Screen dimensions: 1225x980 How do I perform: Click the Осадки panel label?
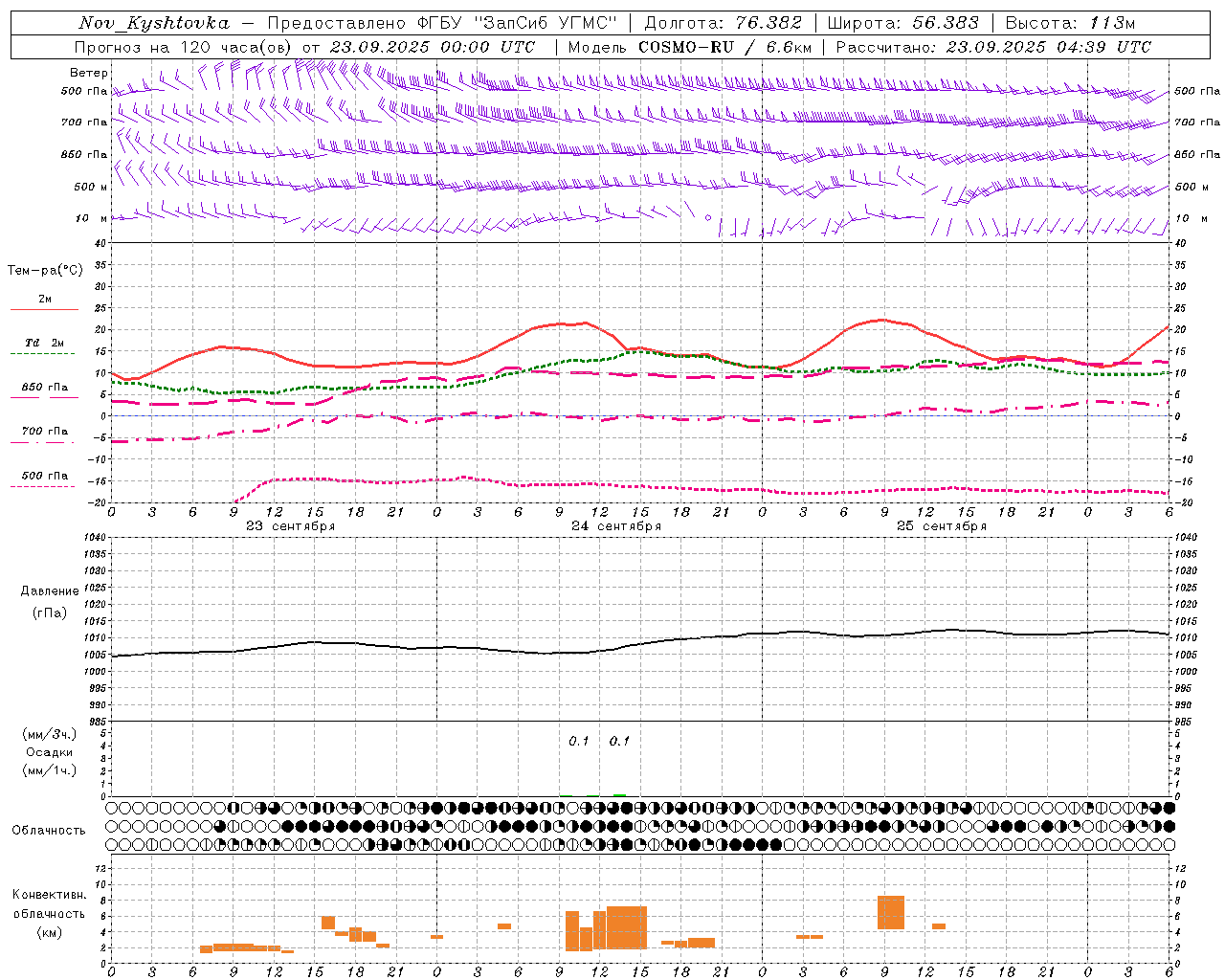50,752
